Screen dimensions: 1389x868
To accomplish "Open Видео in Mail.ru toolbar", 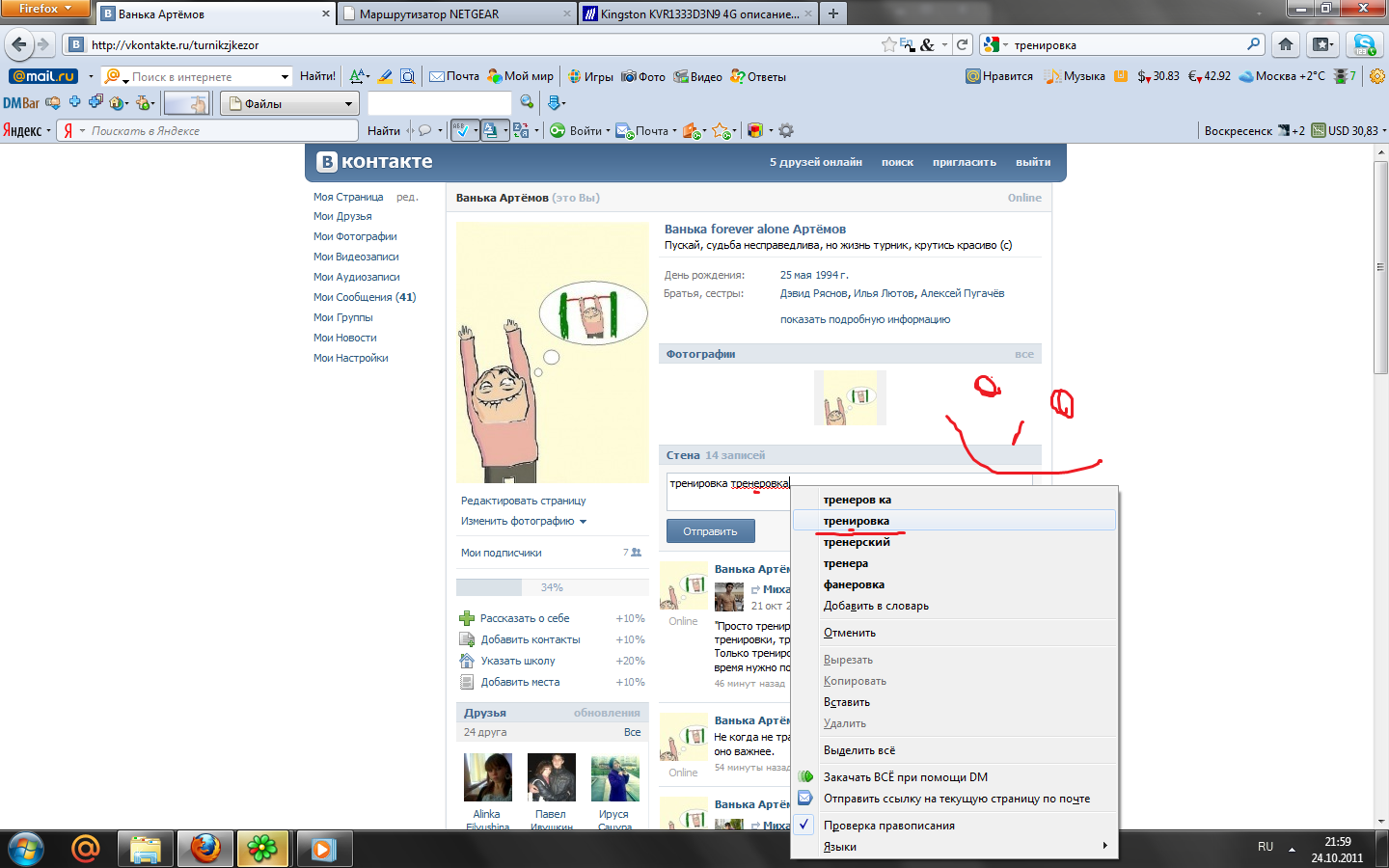I will (697, 76).
